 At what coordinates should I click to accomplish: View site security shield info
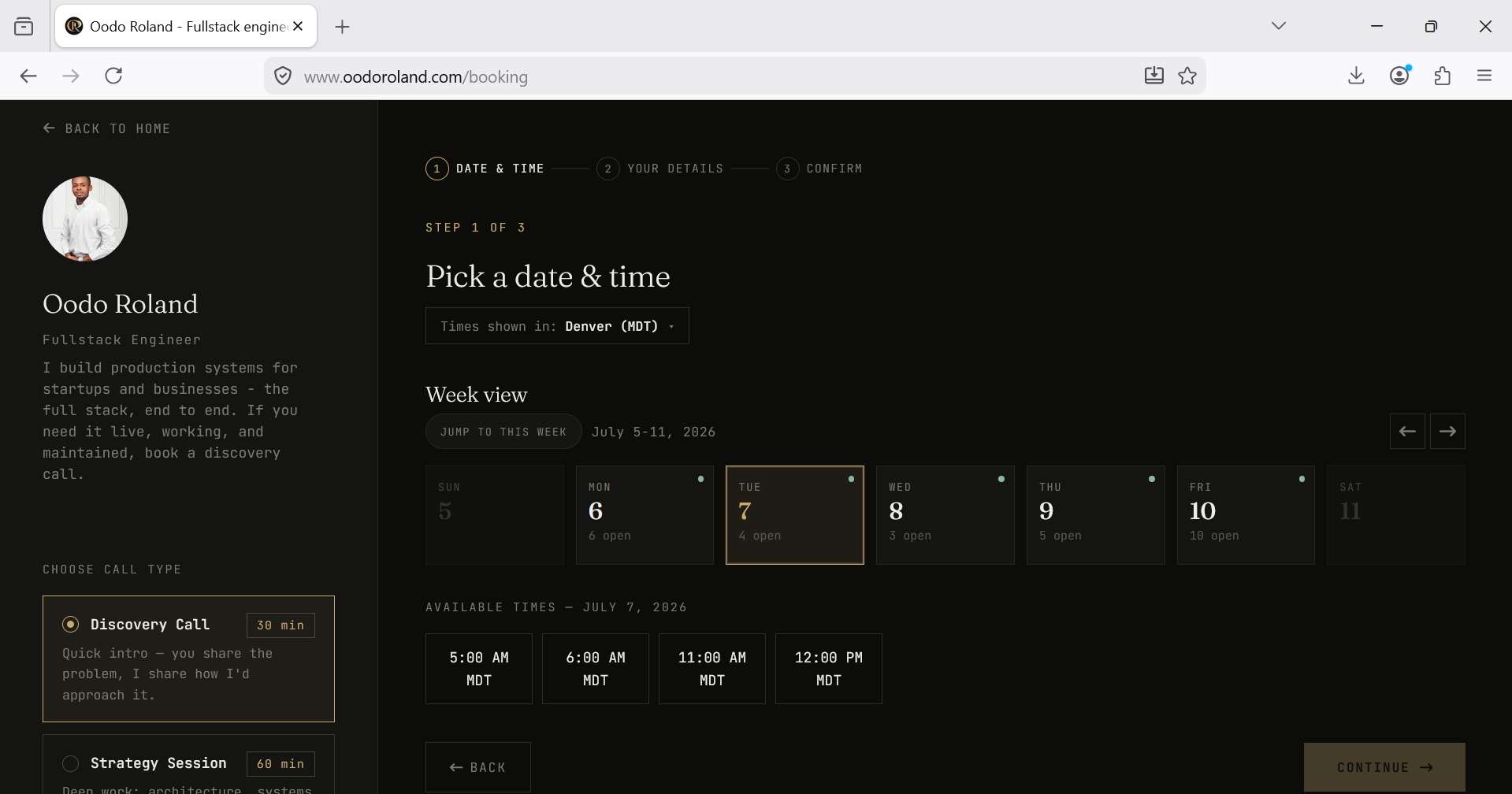283,76
